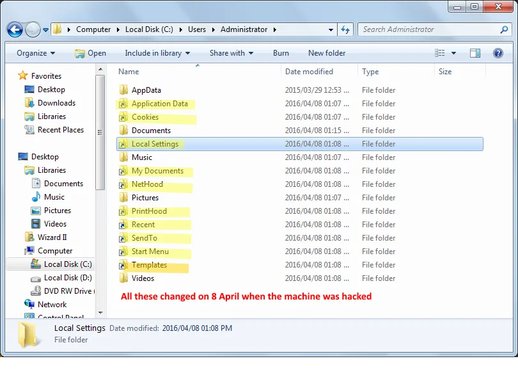Select the Application Data folder shortcut
Viewport: 518px width, 384px height.
[153, 104]
